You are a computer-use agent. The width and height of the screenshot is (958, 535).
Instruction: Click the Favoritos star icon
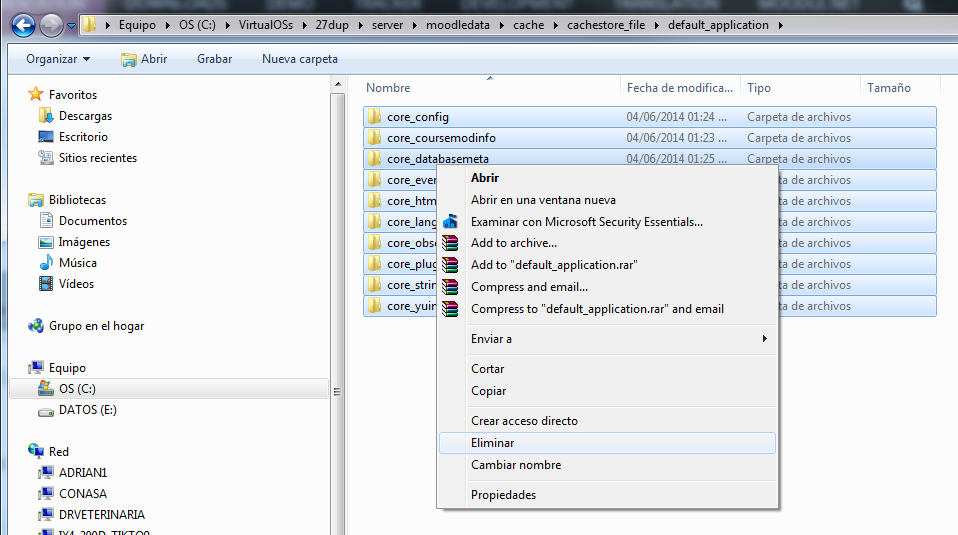[36, 94]
